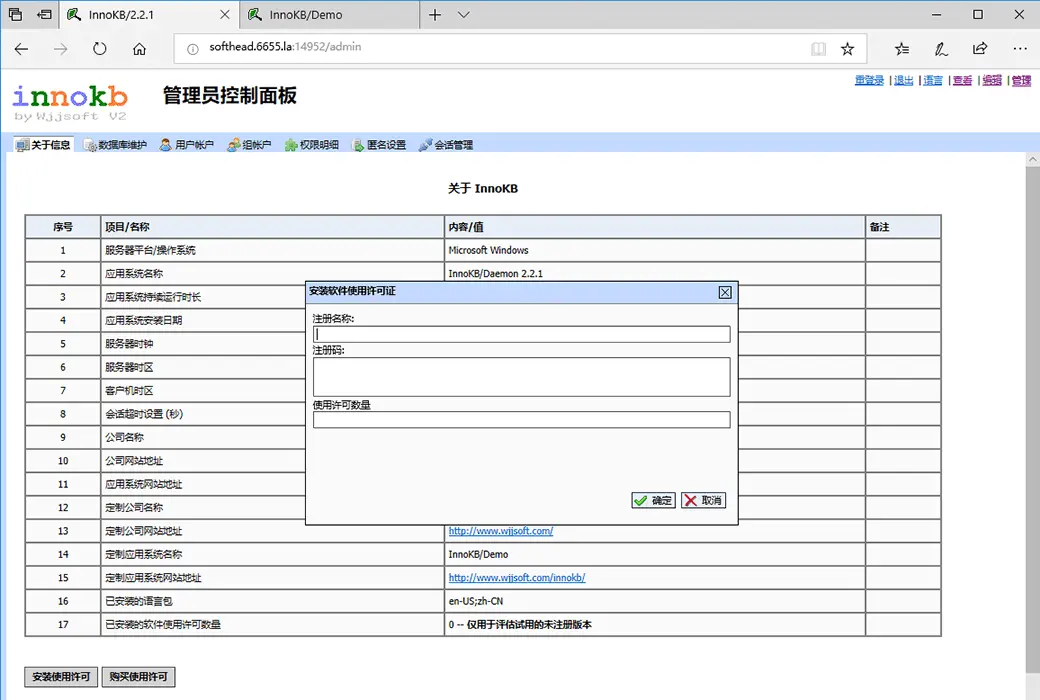Image resolution: width=1040 pixels, height=700 pixels.
Task: Click the scrollbar up arrow
Action: coord(1033,159)
